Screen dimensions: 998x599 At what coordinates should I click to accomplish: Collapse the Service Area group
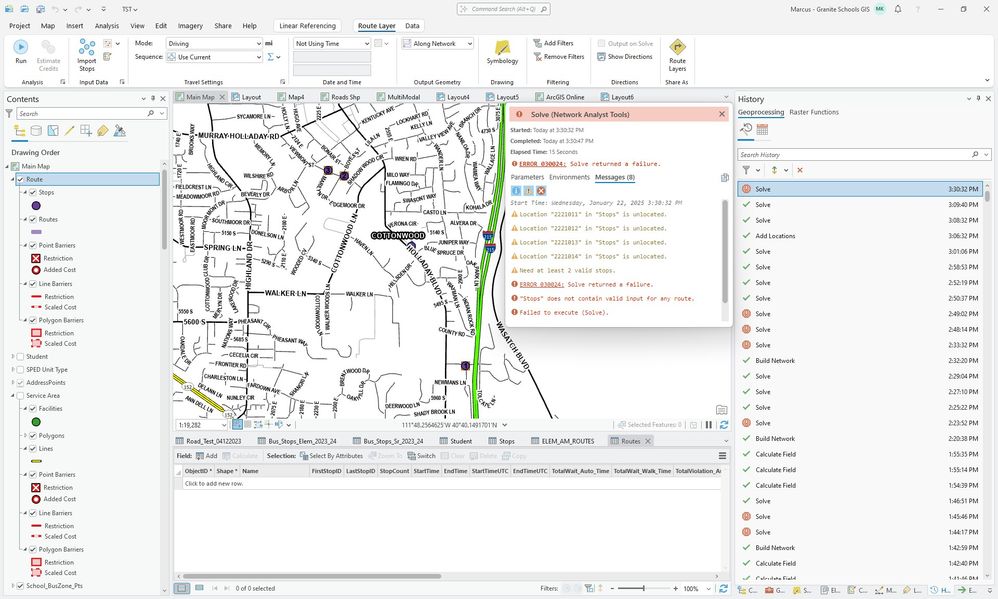pyautogui.click(x=13, y=395)
